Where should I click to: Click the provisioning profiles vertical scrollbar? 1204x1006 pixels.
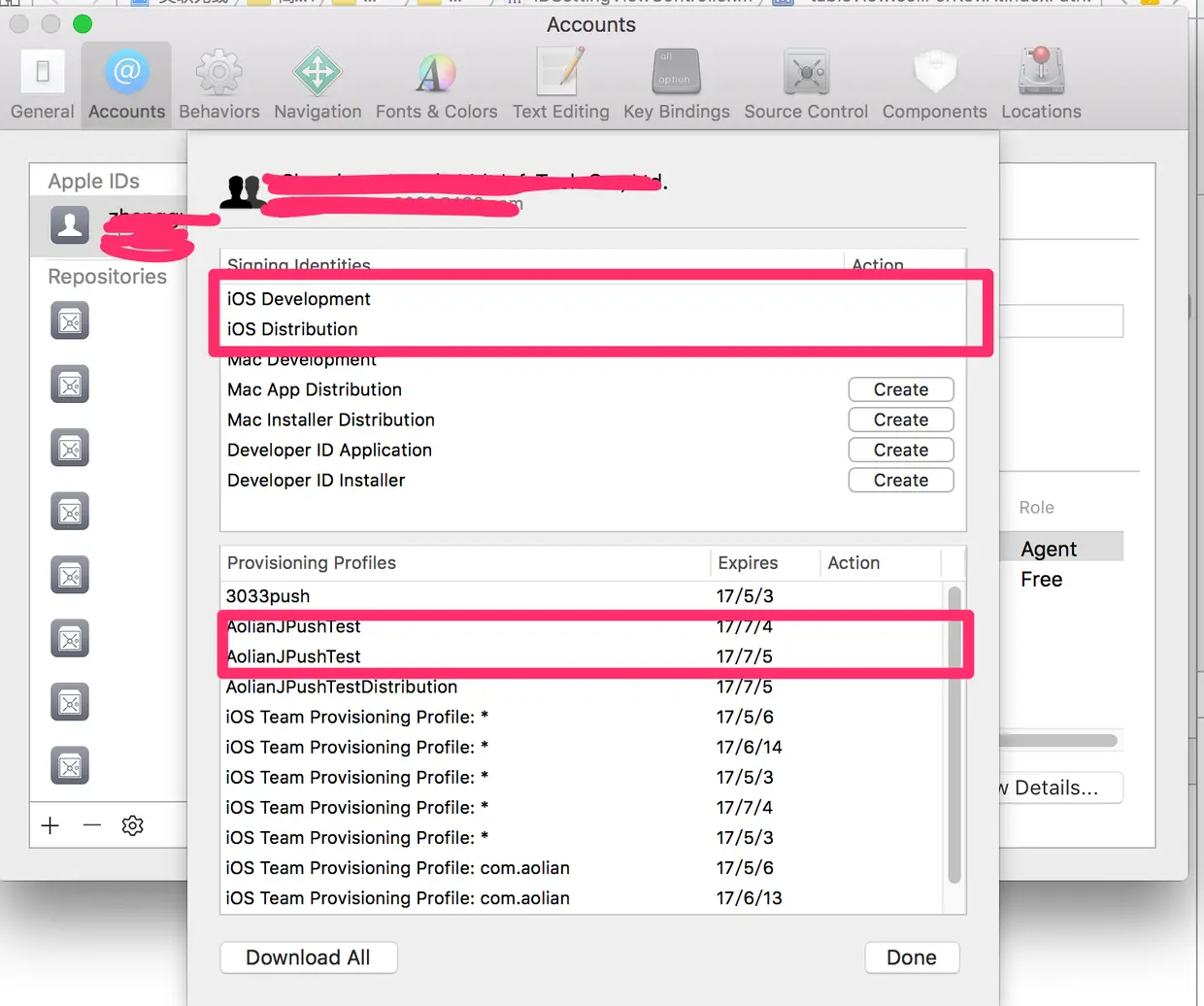(954, 734)
